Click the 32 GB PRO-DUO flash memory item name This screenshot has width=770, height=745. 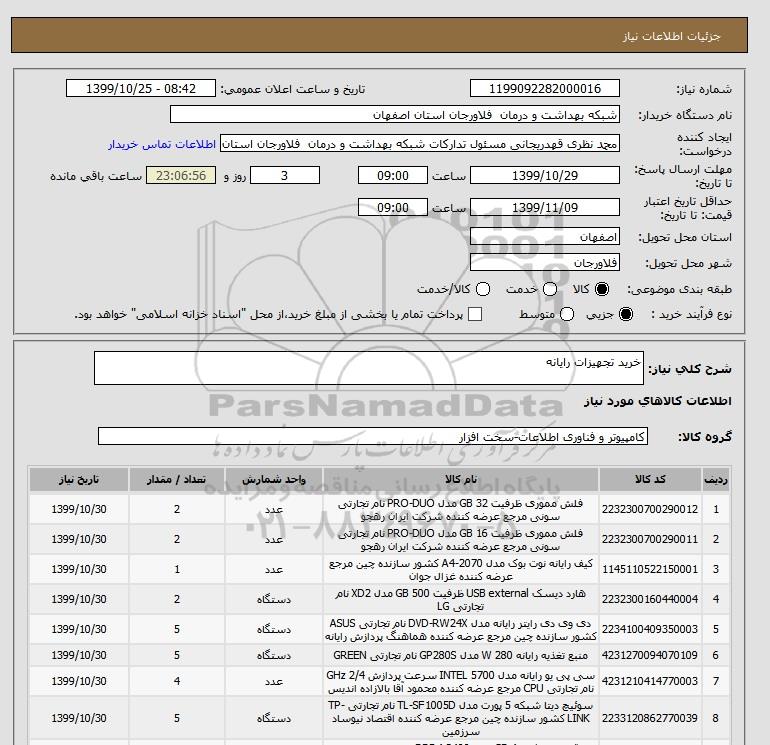tap(461, 510)
